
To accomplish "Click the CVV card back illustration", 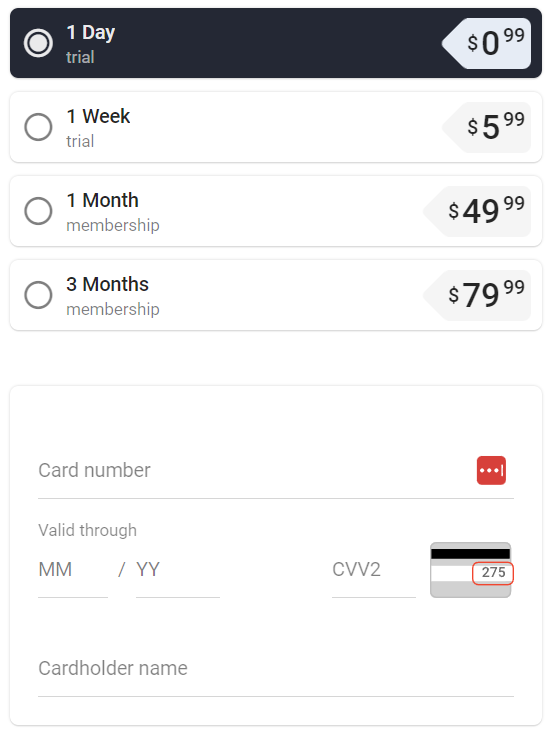I will 470,570.
